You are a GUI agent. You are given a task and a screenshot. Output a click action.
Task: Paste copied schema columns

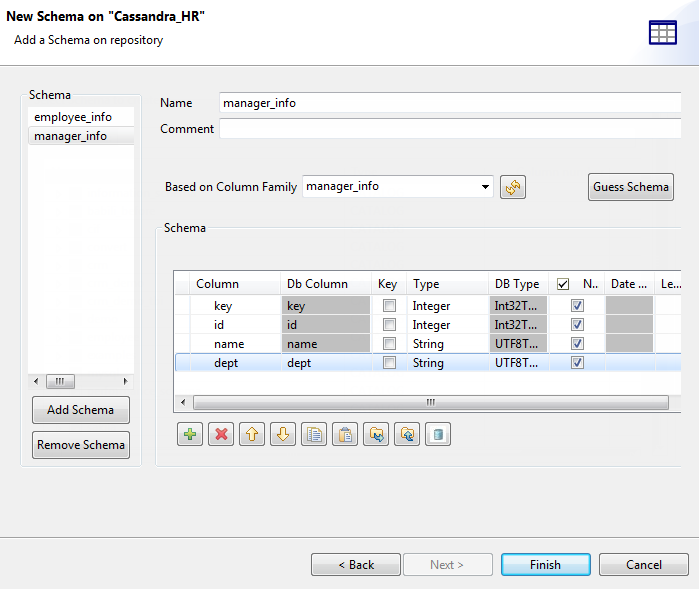point(345,435)
